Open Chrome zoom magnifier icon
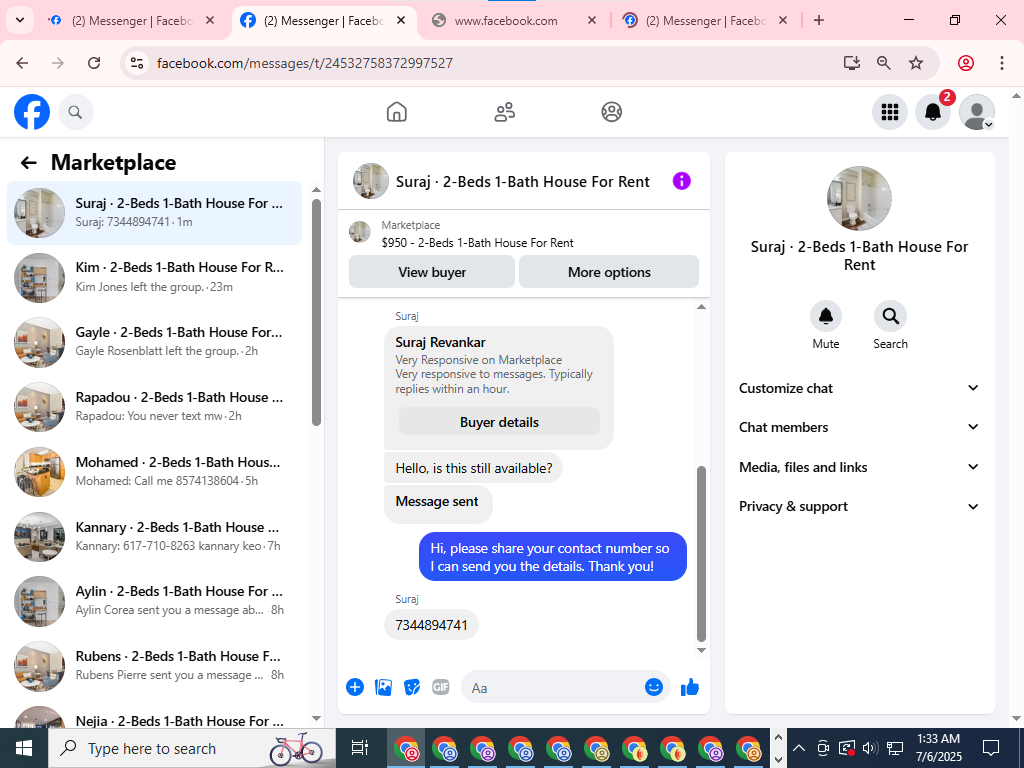The height and width of the screenshot is (768, 1024). coord(884,63)
